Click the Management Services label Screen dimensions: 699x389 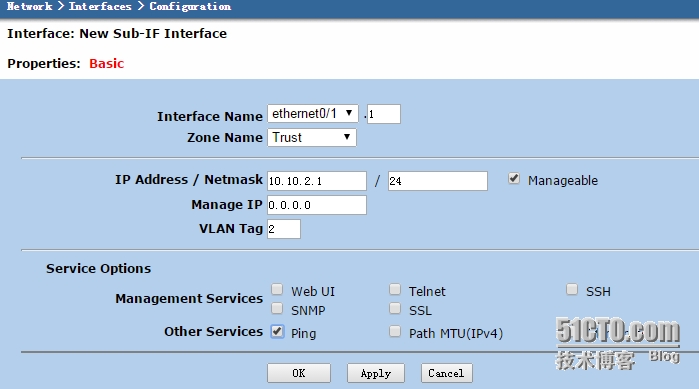pos(189,298)
